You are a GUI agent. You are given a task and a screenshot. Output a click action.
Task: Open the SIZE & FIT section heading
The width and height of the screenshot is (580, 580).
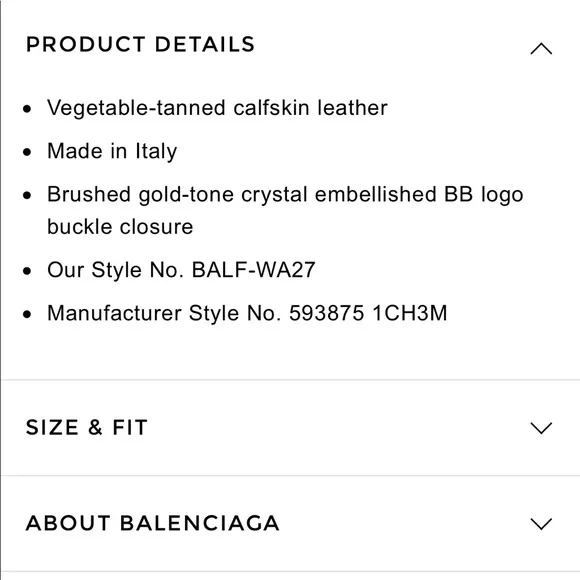[x=87, y=427]
